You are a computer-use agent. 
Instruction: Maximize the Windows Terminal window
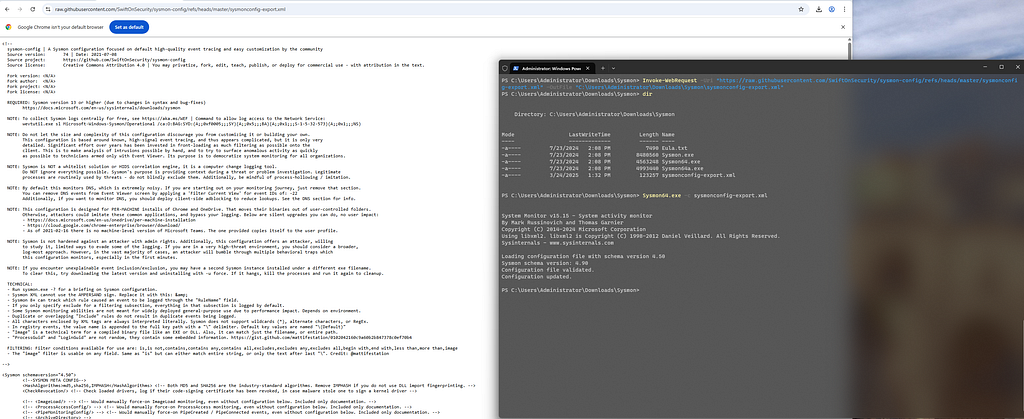[1001, 67]
